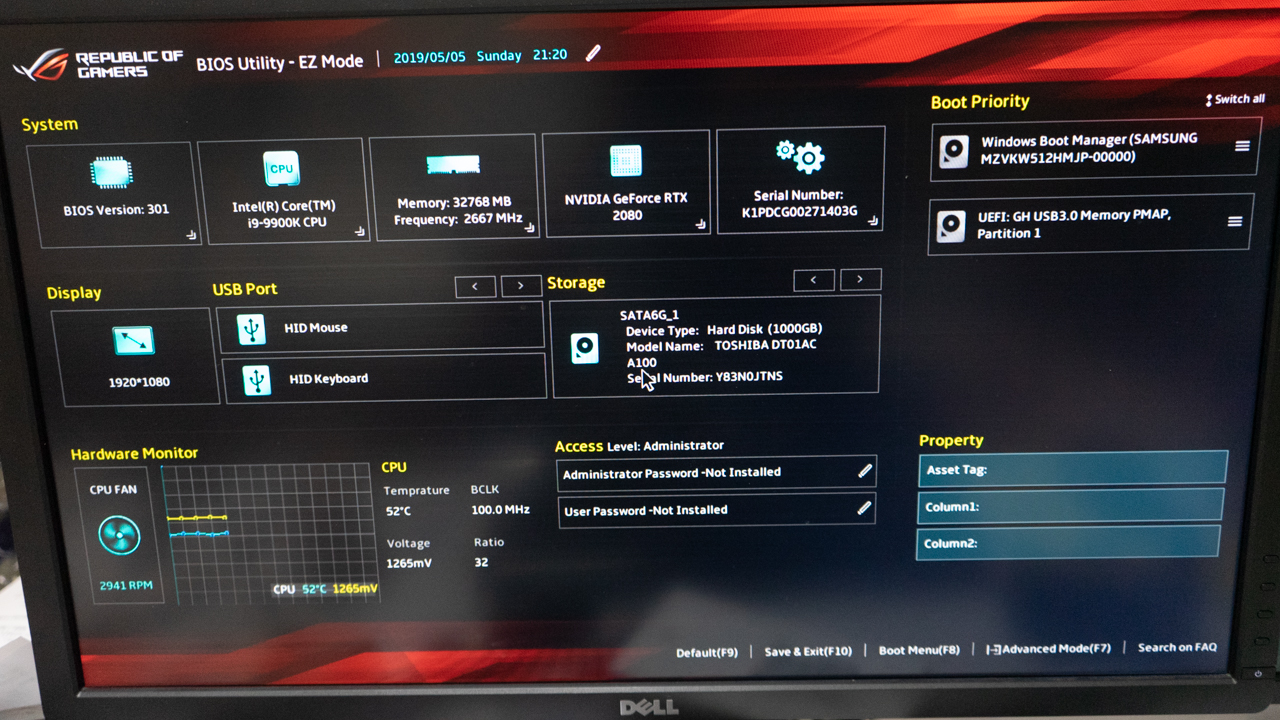Expand the BIOS Version tile corner arrow
Viewport: 1280px width, 720px height.
click(189, 236)
